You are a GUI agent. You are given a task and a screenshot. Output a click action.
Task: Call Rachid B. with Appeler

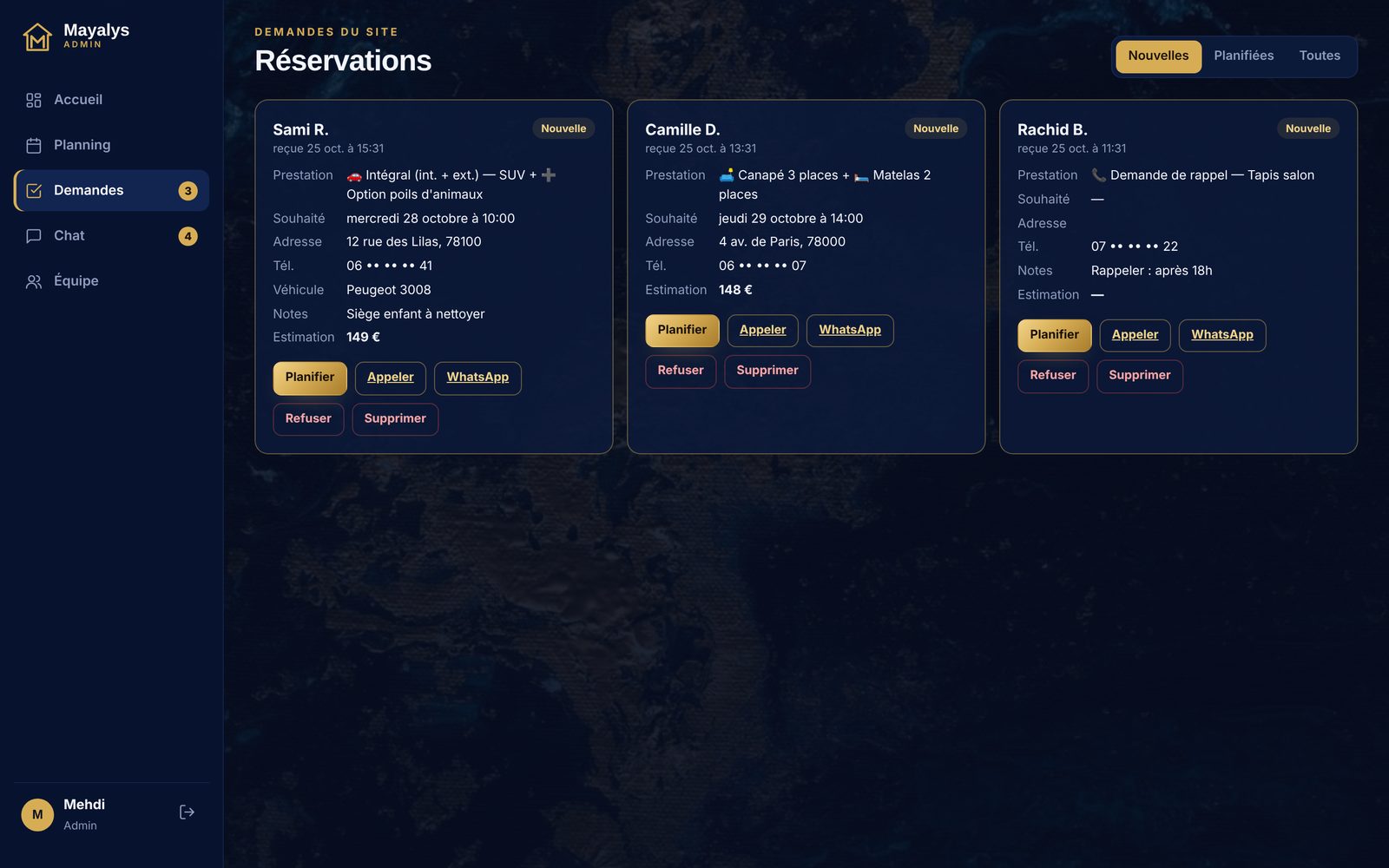pyautogui.click(x=1136, y=335)
